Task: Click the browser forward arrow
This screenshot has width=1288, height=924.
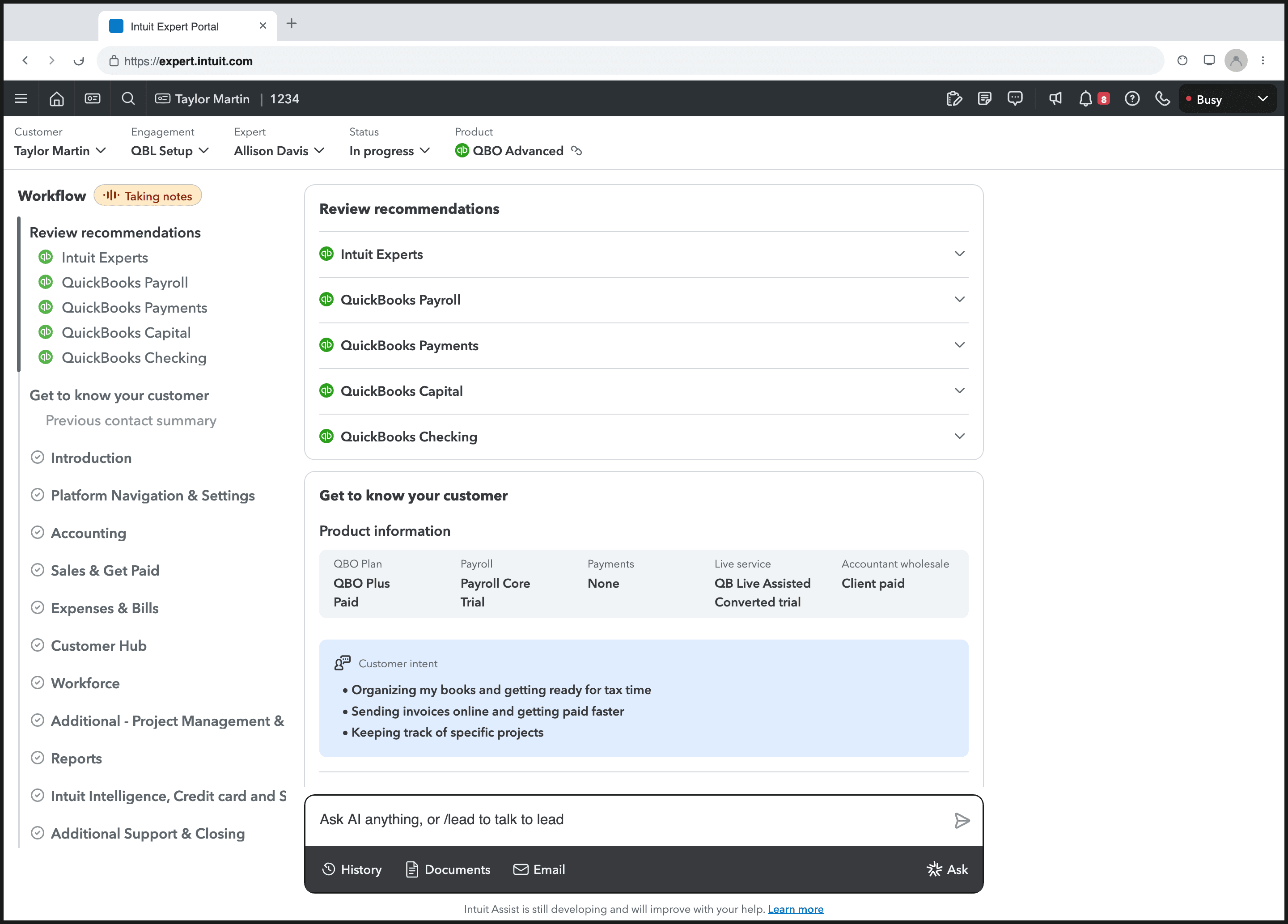Action: click(52, 60)
